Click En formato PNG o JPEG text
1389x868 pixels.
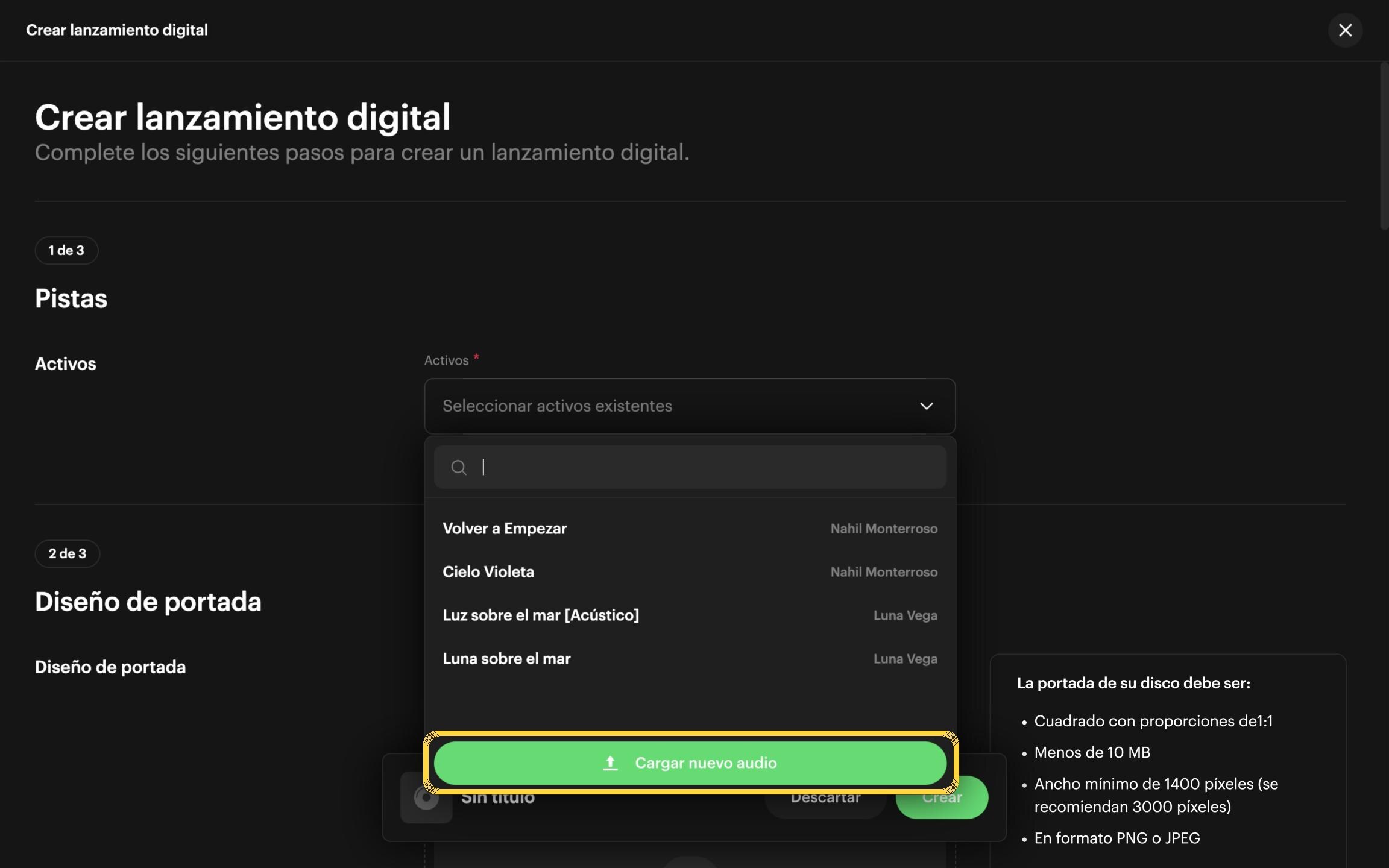click(1117, 838)
